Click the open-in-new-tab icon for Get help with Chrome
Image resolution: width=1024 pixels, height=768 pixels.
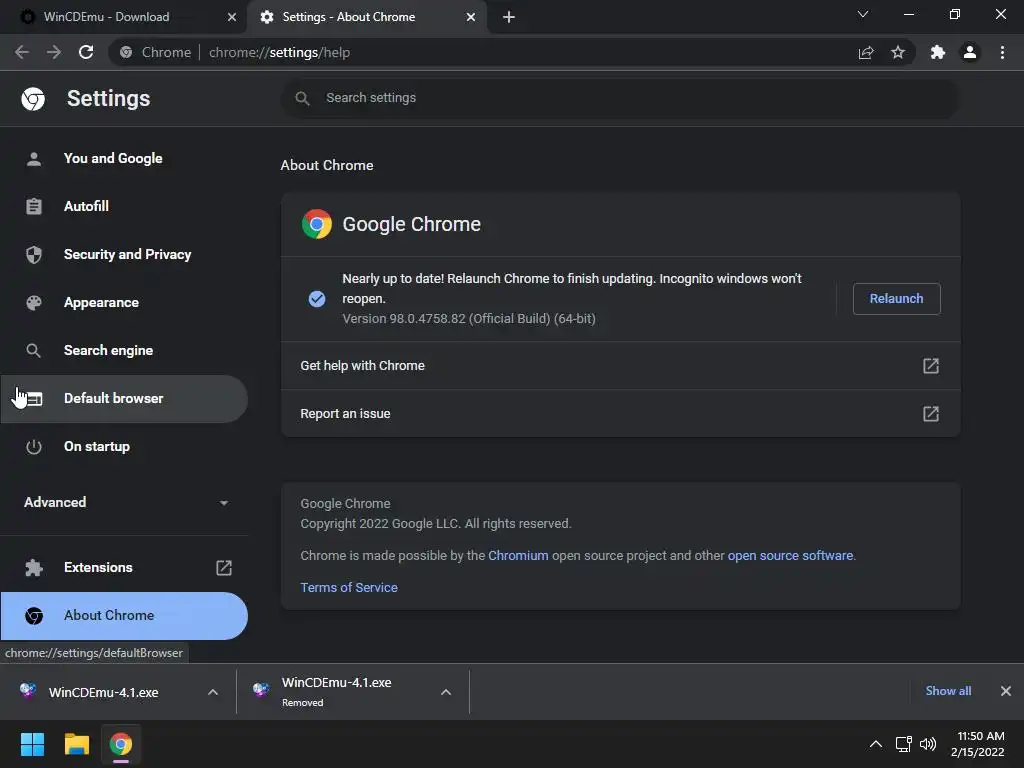pyautogui.click(x=931, y=366)
